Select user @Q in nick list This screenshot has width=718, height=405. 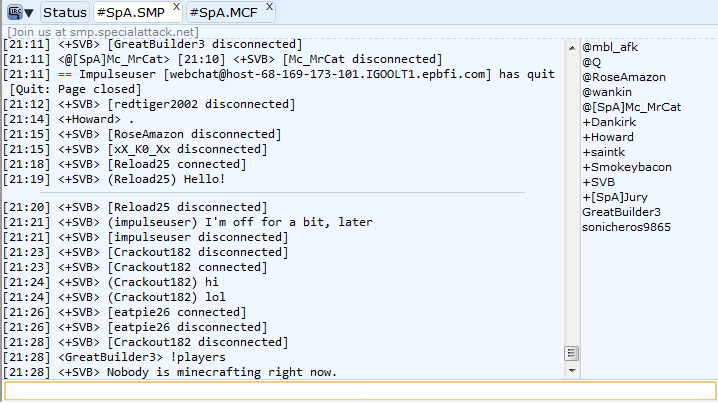(591, 62)
